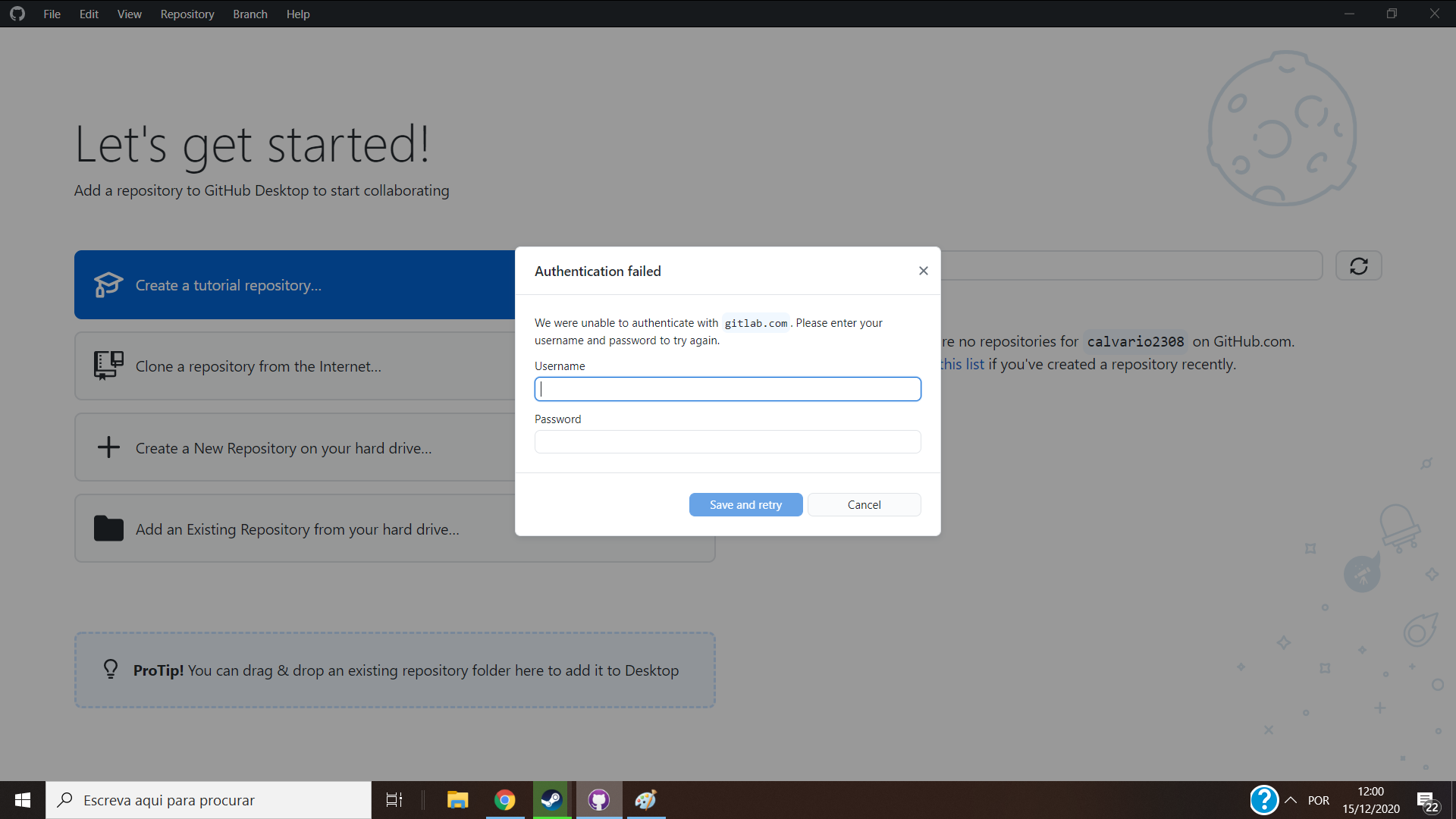Click the GitHub logo in title bar
The height and width of the screenshot is (819, 1456).
[17, 14]
